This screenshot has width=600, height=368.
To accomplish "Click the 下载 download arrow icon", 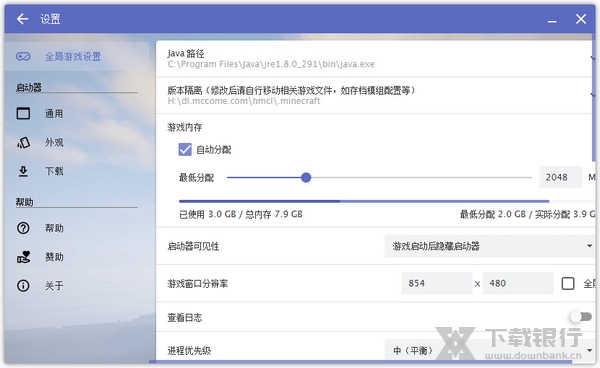I will coord(23,171).
